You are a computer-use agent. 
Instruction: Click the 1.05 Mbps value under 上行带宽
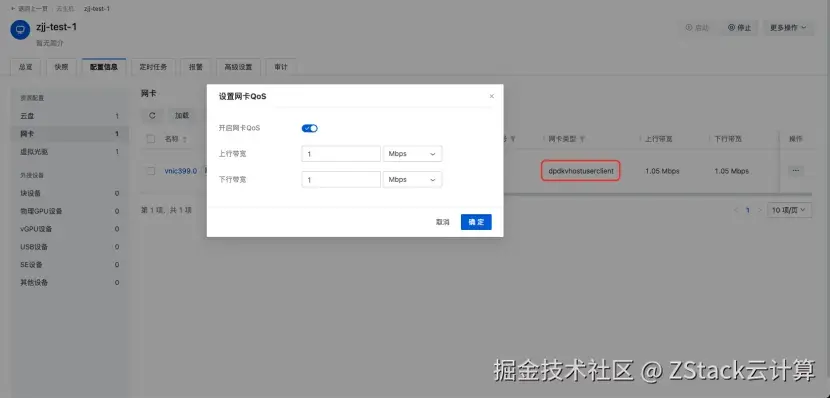(662, 171)
